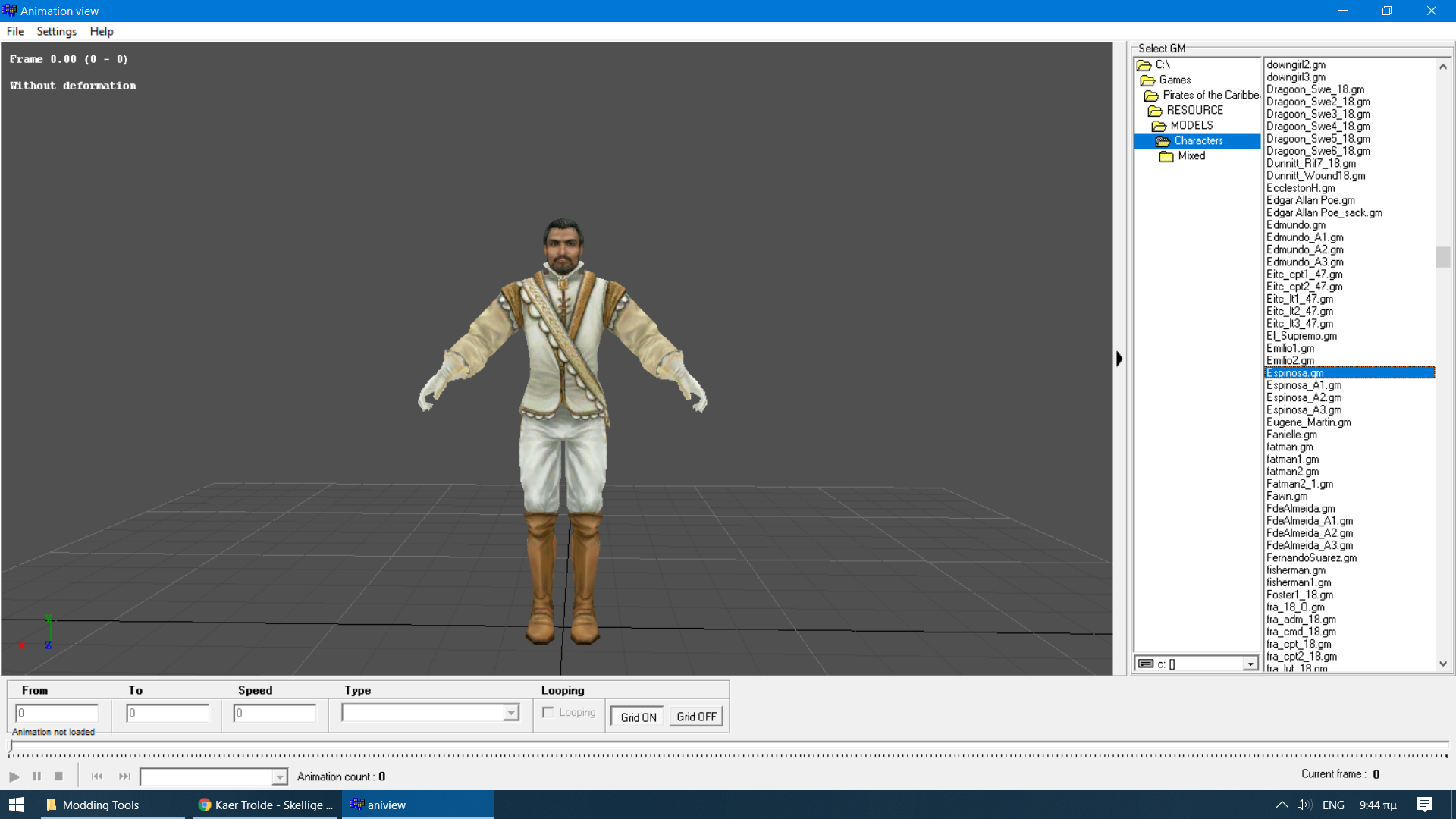The width and height of the screenshot is (1456, 819).
Task: Open the Settings menu
Action: pos(57,32)
